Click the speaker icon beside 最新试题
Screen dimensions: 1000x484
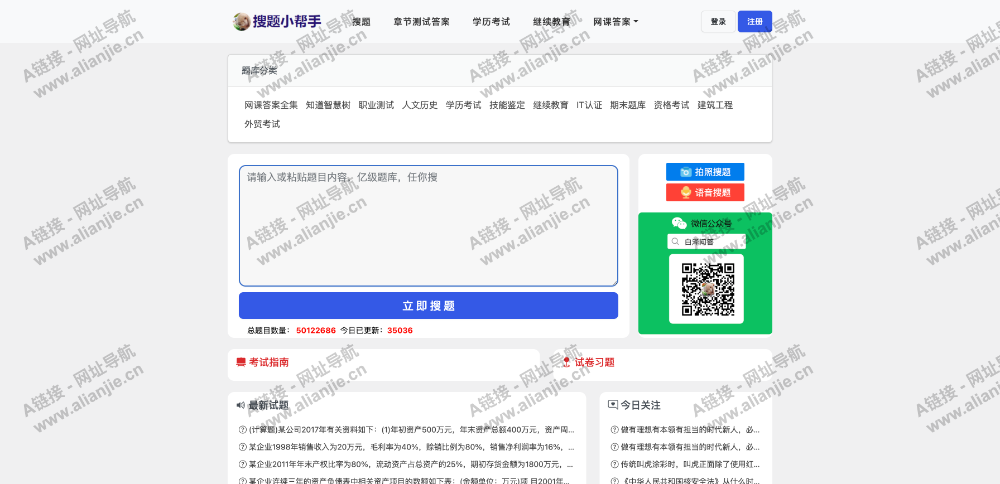pos(240,405)
